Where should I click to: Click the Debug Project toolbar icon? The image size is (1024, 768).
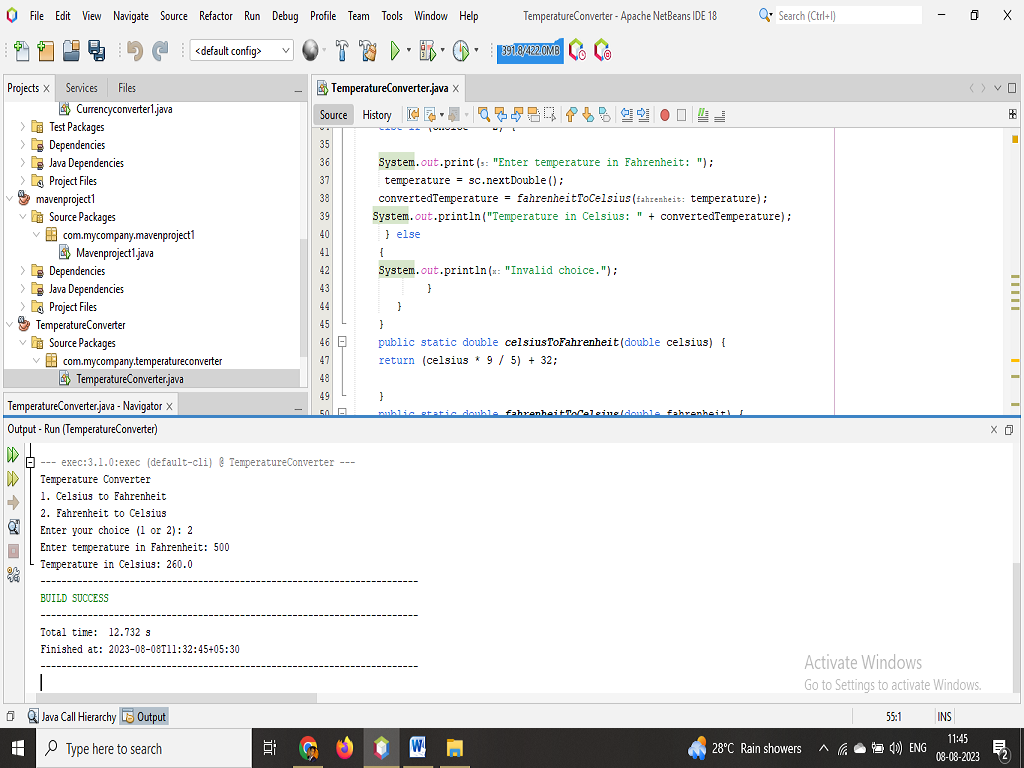427,50
